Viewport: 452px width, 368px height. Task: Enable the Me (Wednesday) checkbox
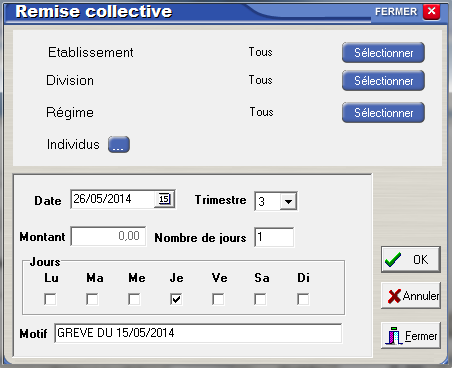click(134, 299)
